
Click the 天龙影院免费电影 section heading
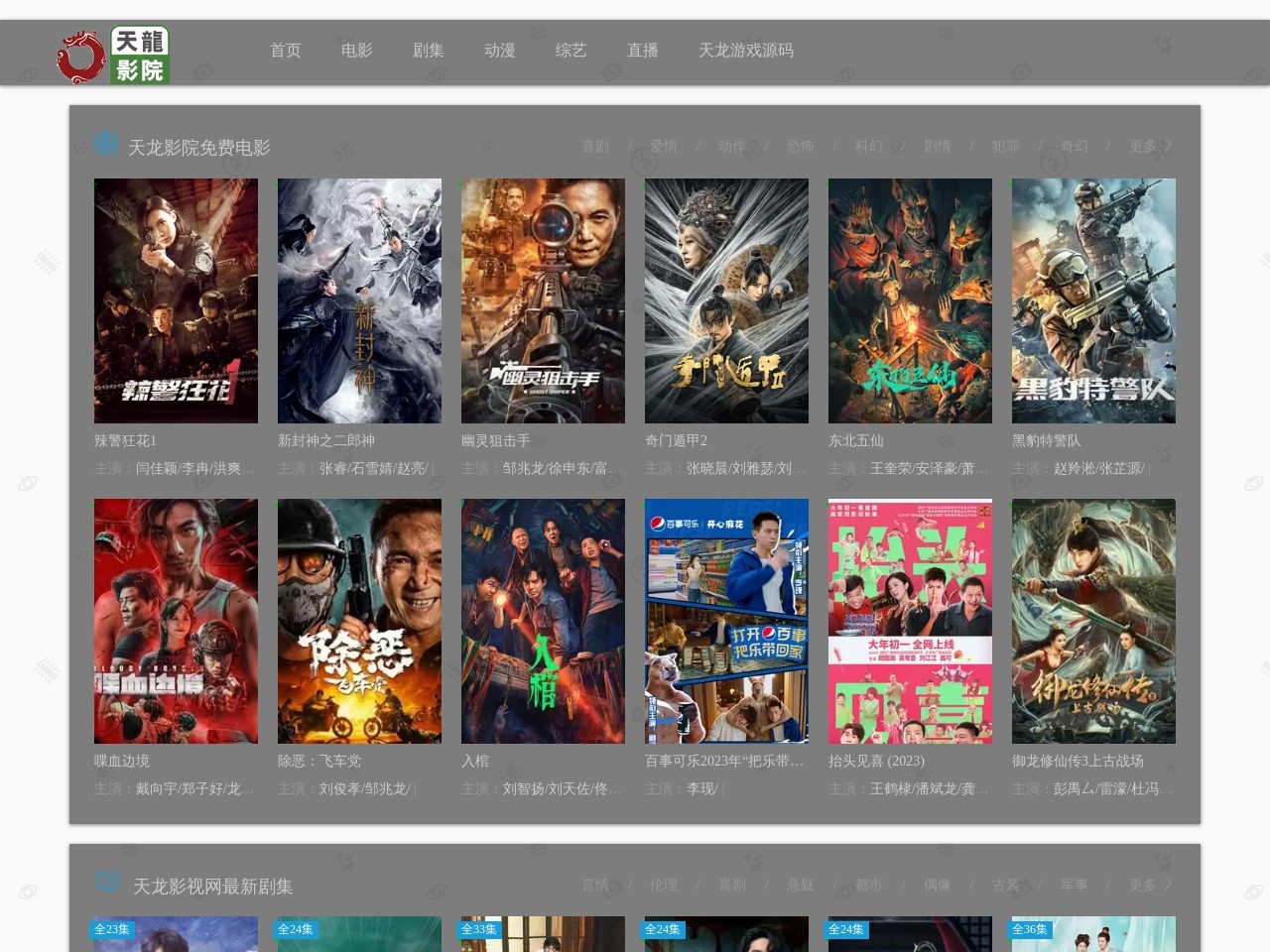click(198, 147)
